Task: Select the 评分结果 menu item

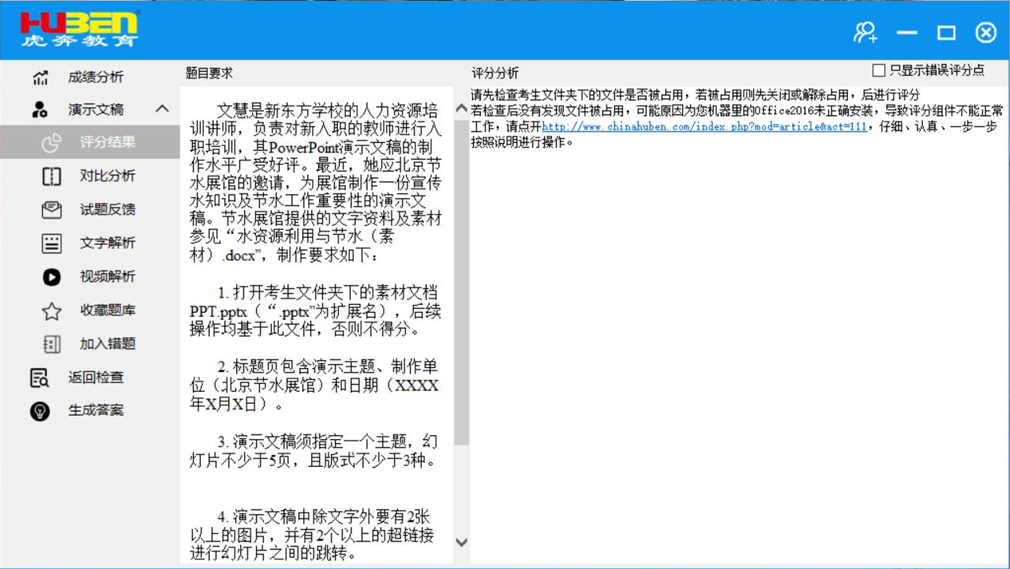Action: pyautogui.click(x=90, y=142)
